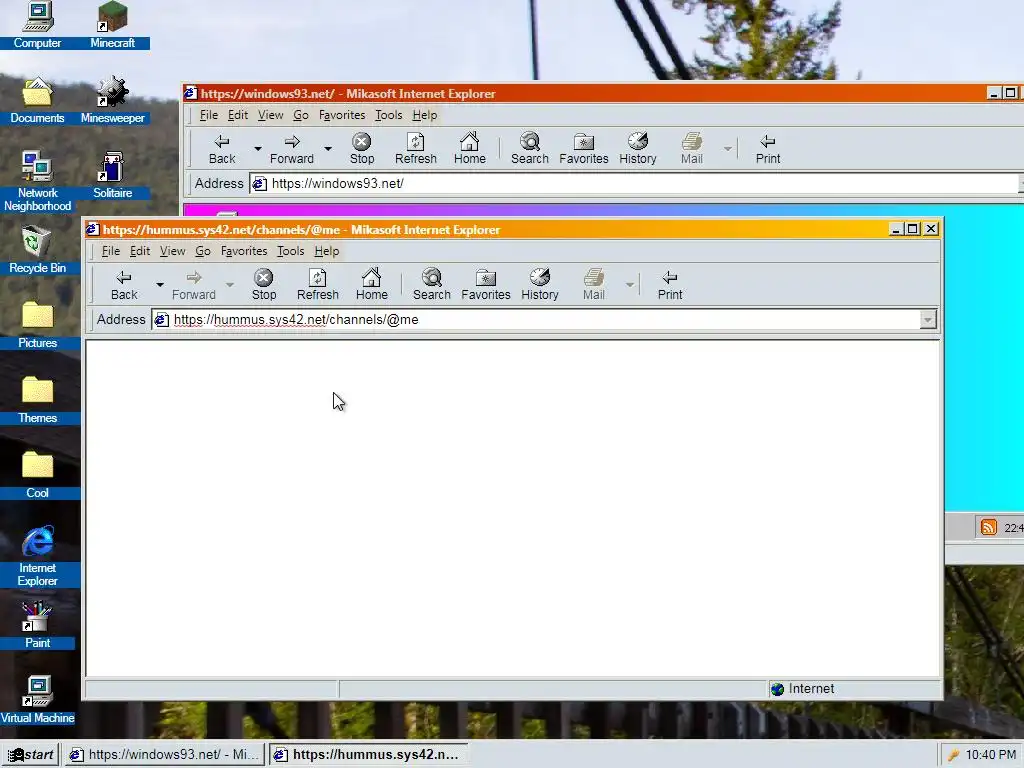Select the Internet Explorer desktop icon
This screenshot has width=1024, height=768.
coord(37,555)
